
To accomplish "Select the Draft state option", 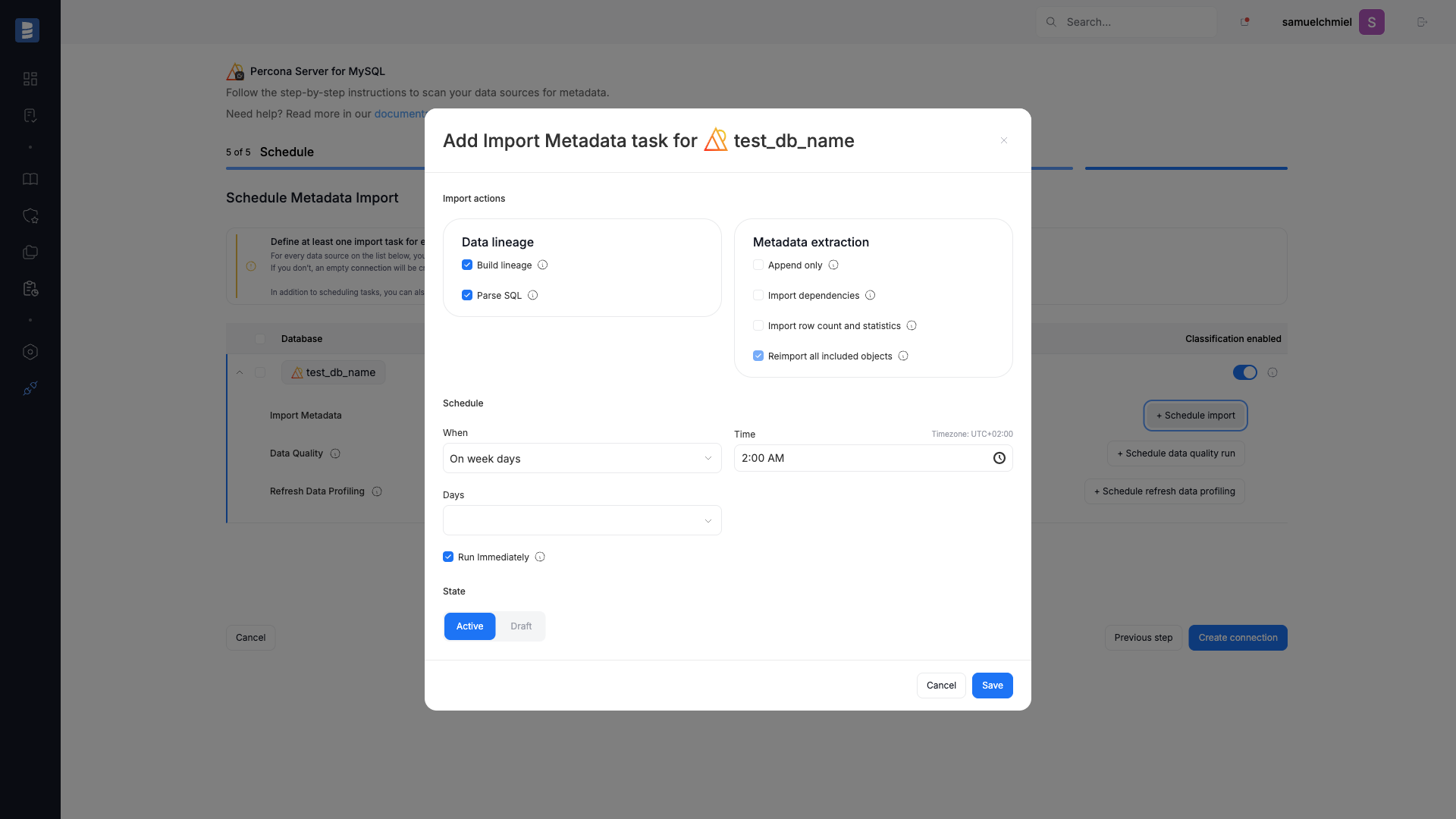I will click(x=521, y=626).
